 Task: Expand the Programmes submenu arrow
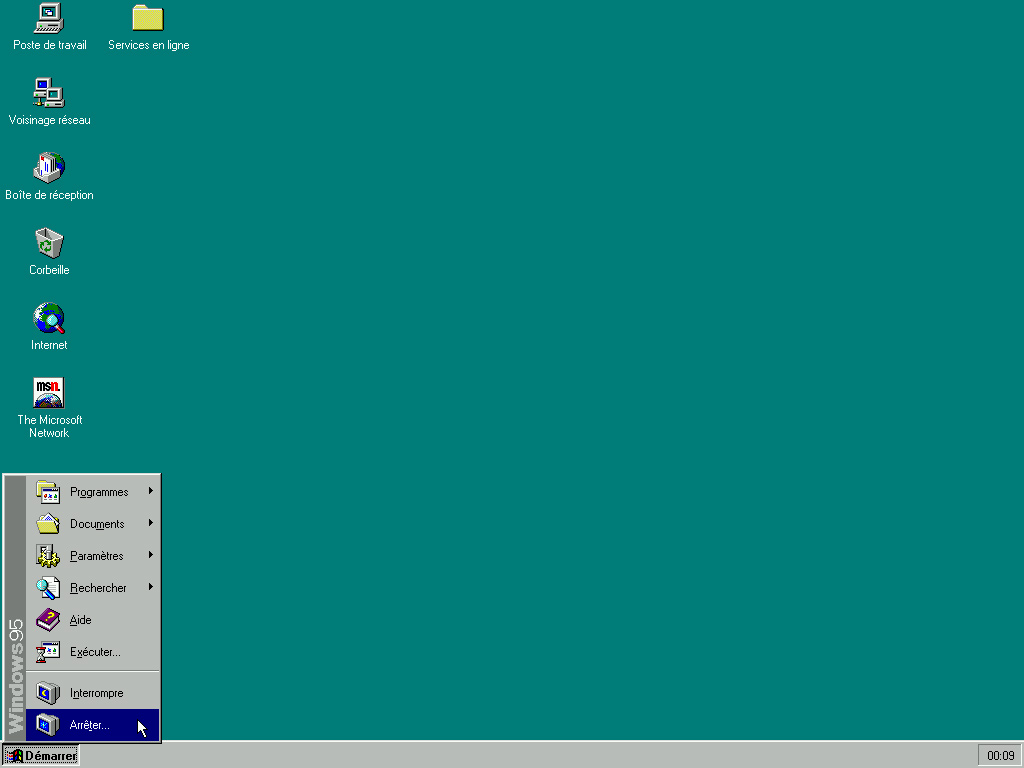tap(150, 490)
